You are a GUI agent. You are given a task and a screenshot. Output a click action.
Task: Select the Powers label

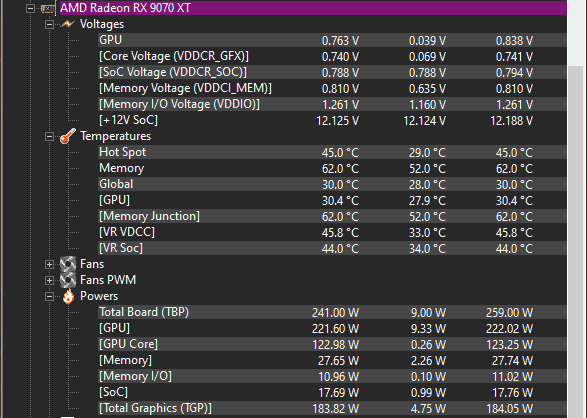pos(99,296)
